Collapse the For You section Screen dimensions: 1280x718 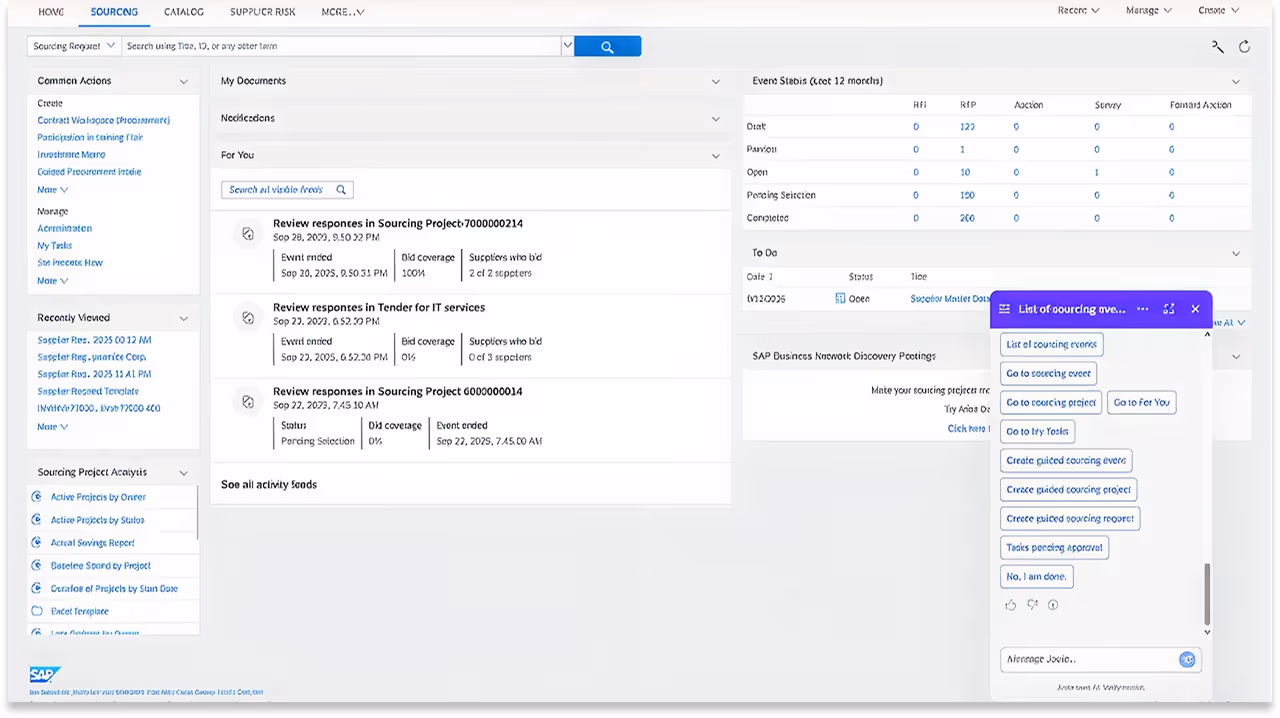click(x=715, y=156)
